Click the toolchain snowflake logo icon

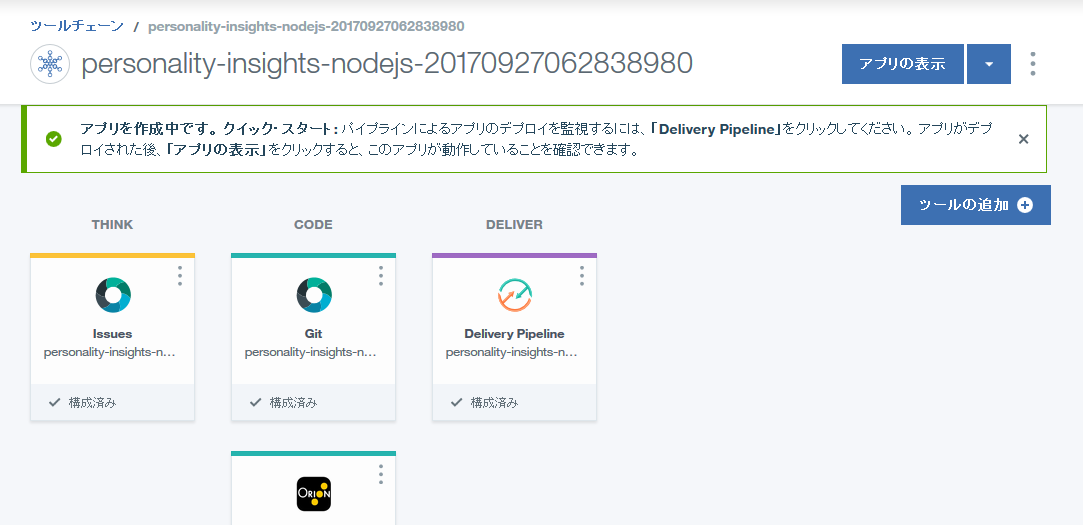50,64
